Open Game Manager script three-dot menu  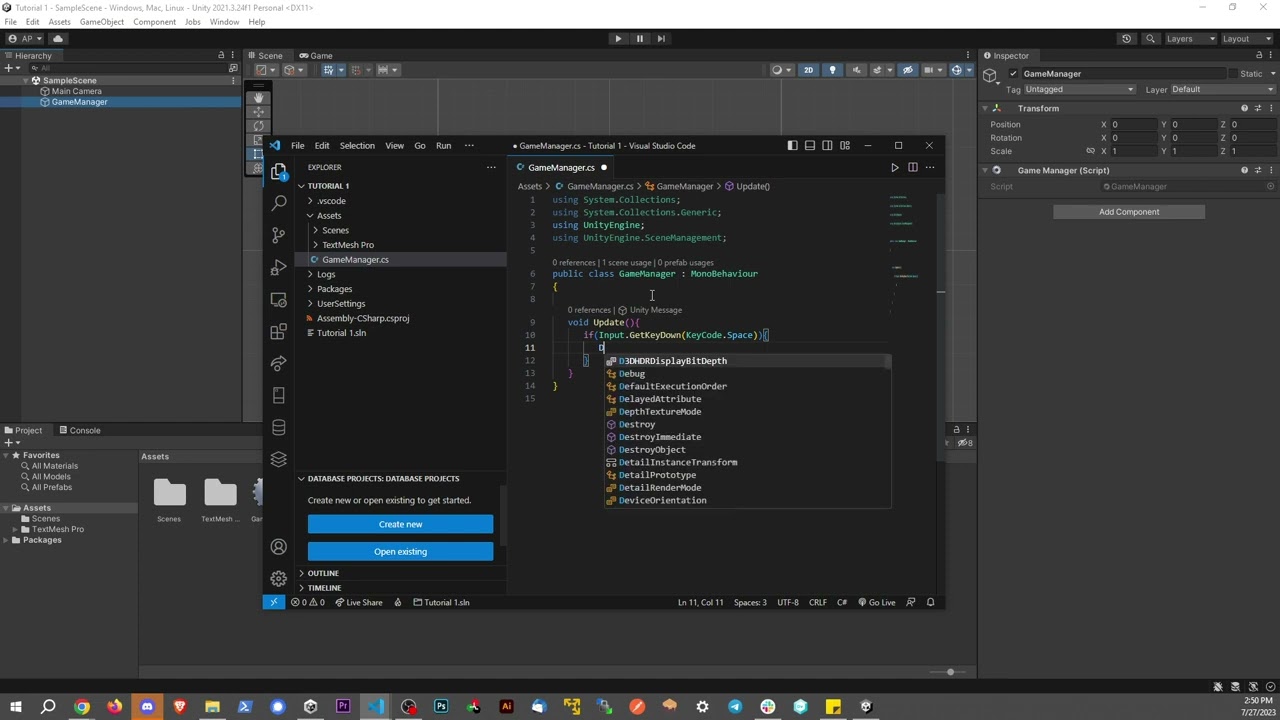(x=1271, y=170)
